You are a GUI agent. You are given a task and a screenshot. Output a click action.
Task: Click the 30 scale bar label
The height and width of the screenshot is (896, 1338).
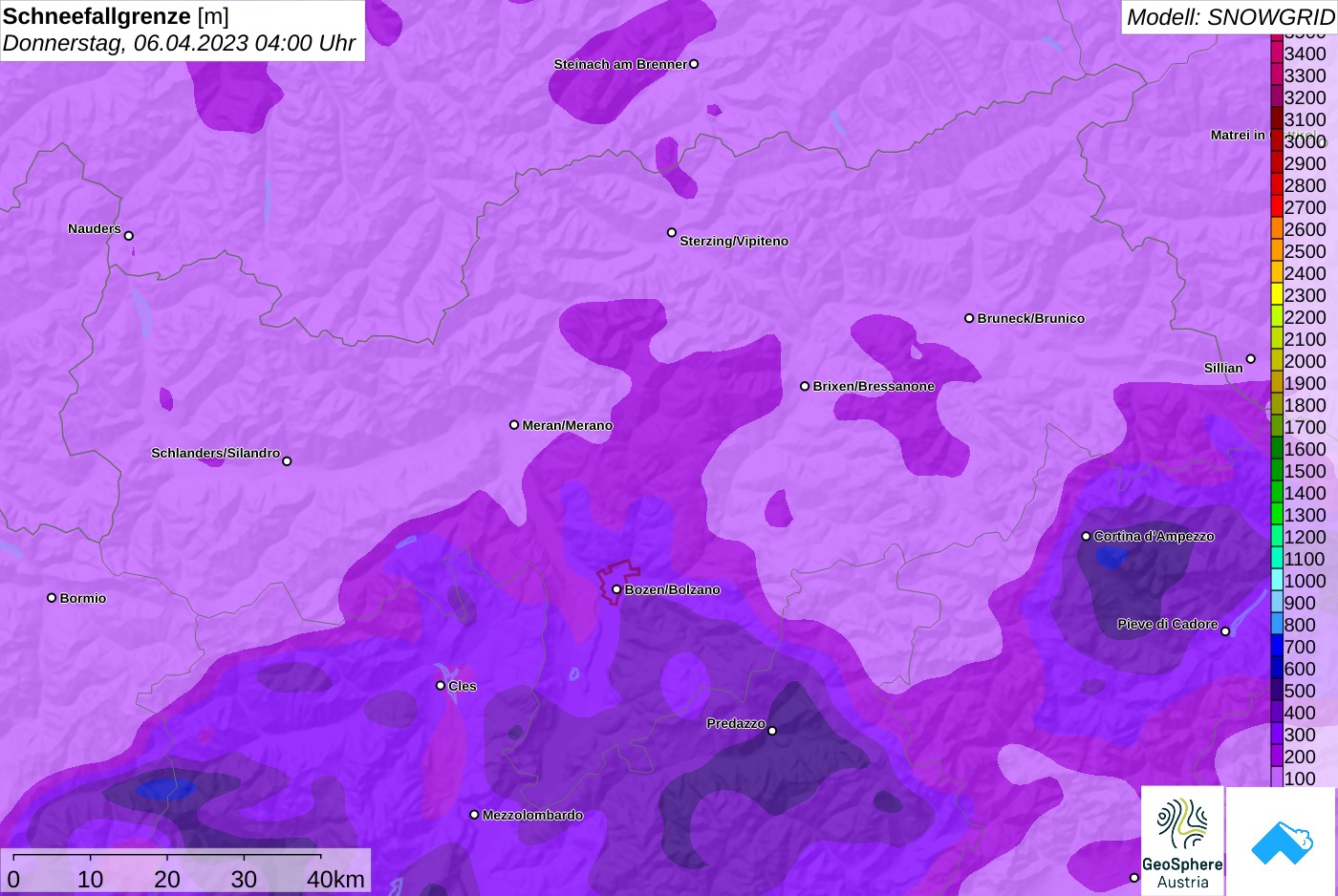tap(244, 879)
